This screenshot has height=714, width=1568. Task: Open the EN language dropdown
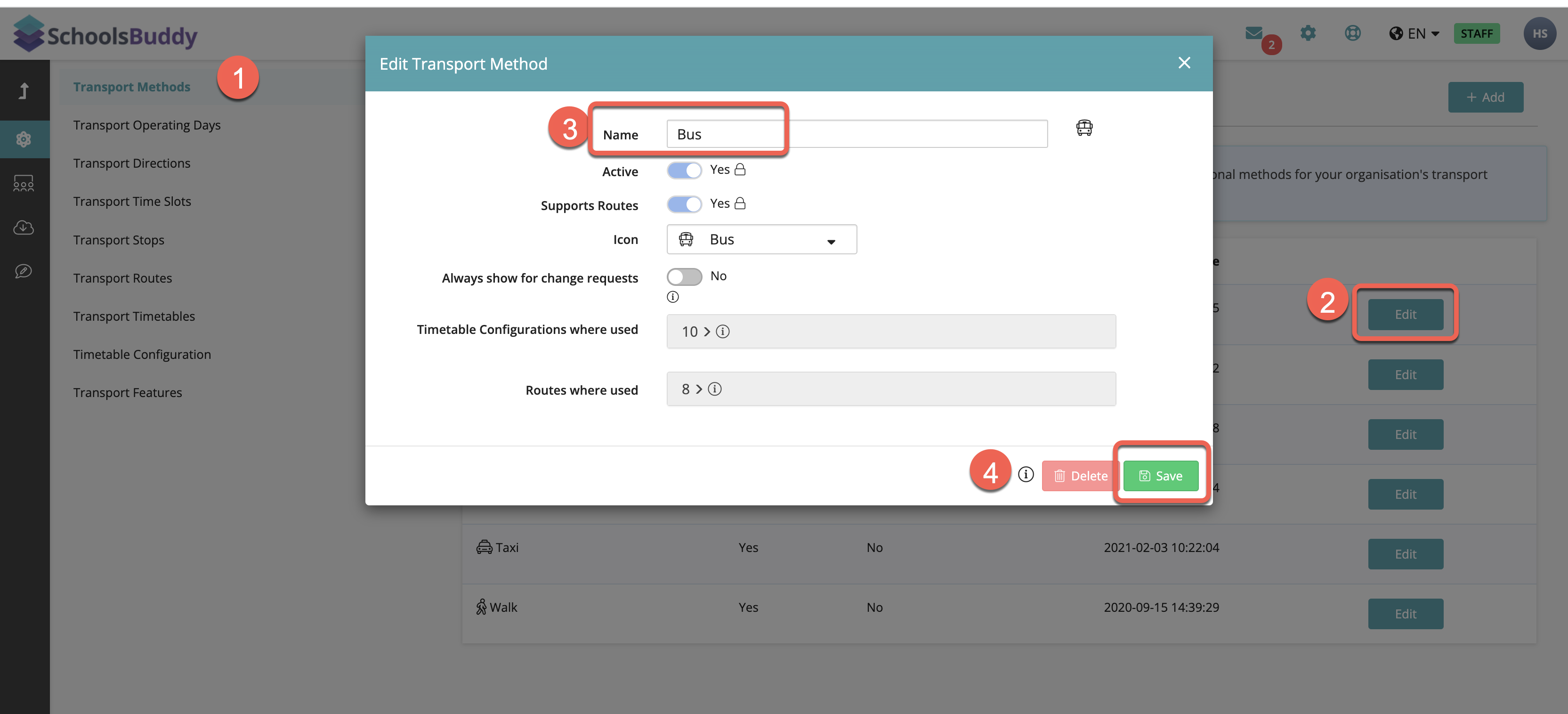coord(1414,34)
